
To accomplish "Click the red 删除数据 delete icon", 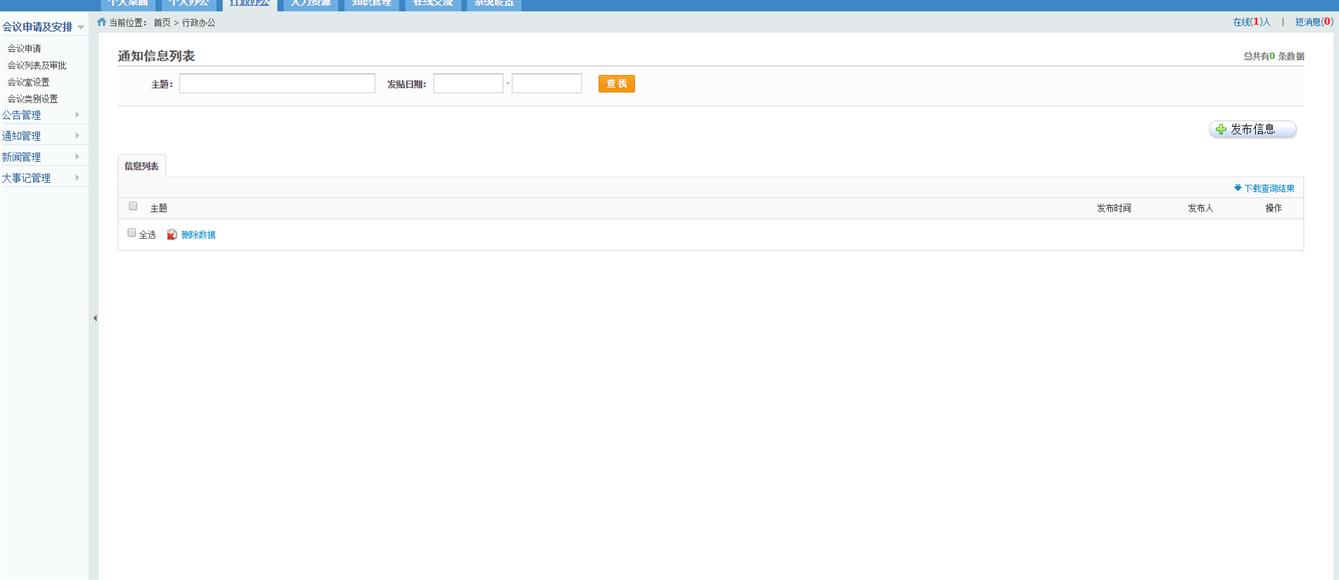I will (172, 235).
